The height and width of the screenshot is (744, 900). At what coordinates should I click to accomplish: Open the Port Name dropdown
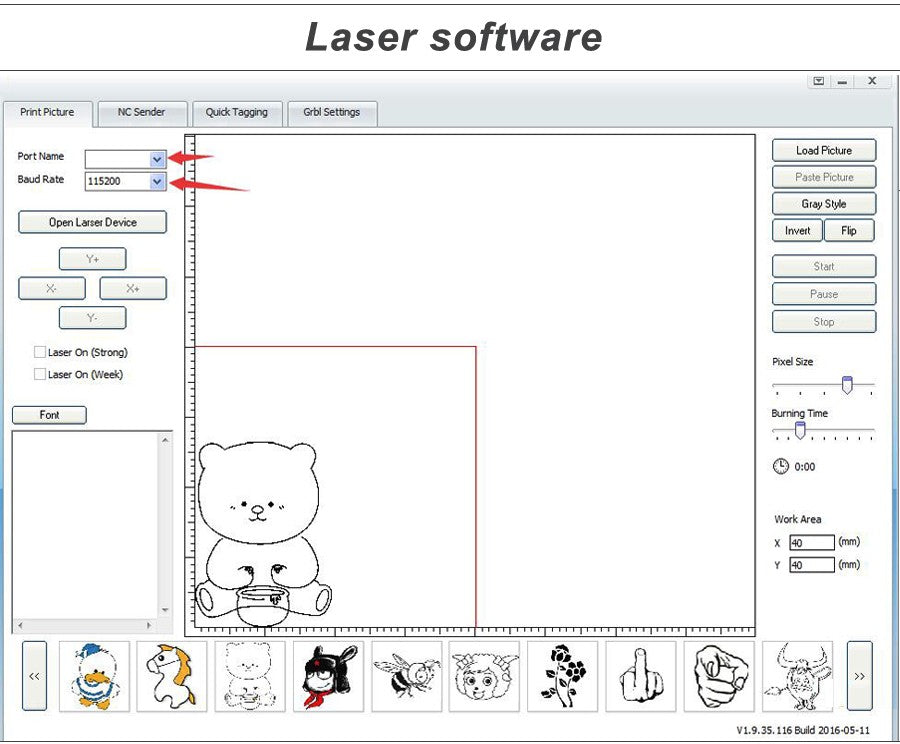click(156, 158)
